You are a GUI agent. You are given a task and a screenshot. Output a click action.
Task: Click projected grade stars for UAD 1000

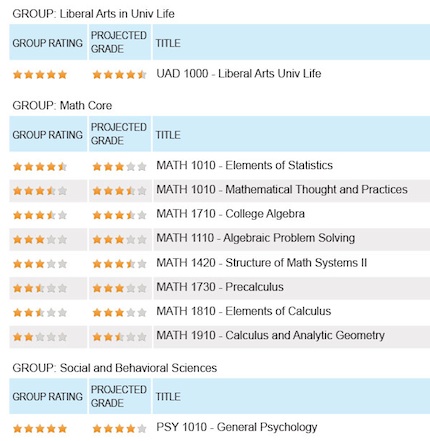pos(119,75)
